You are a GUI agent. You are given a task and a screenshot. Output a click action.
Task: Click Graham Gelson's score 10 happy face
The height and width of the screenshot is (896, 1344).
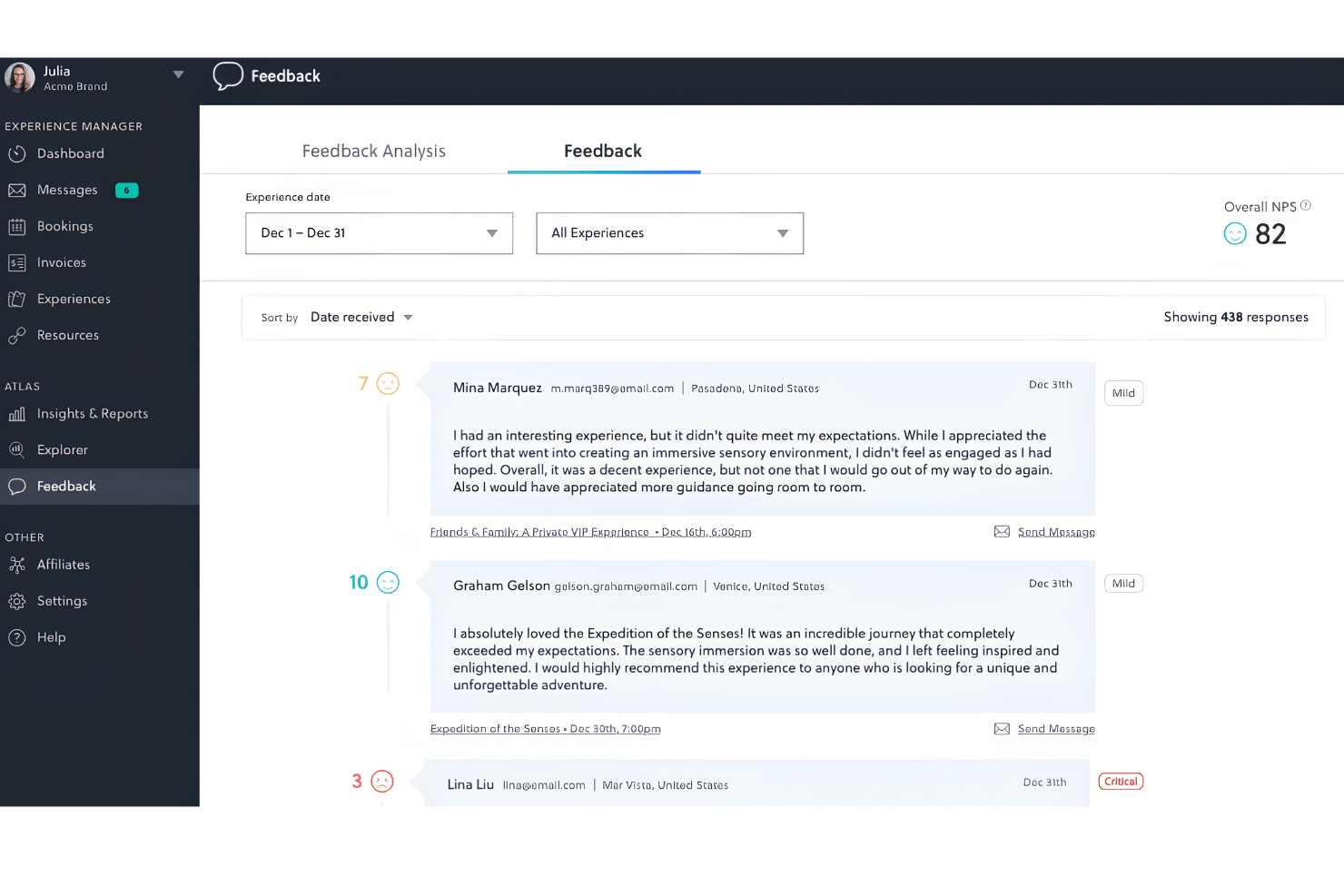click(x=388, y=583)
